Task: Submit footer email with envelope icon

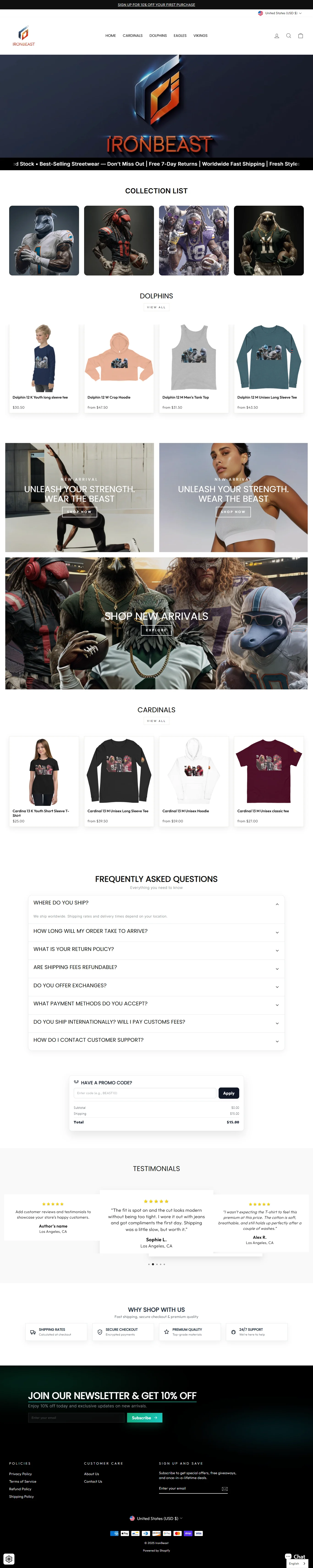Action: [x=225, y=1489]
